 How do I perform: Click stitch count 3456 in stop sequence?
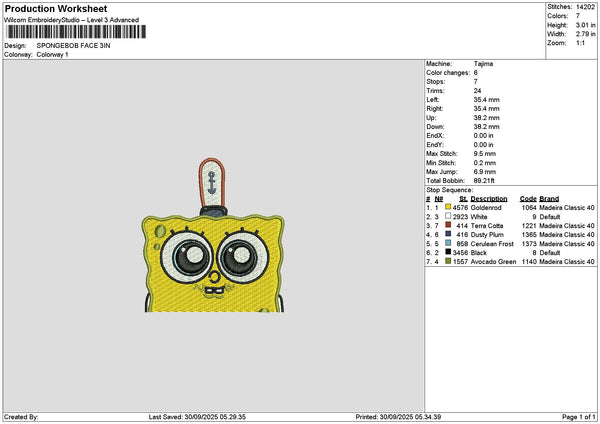(460, 253)
